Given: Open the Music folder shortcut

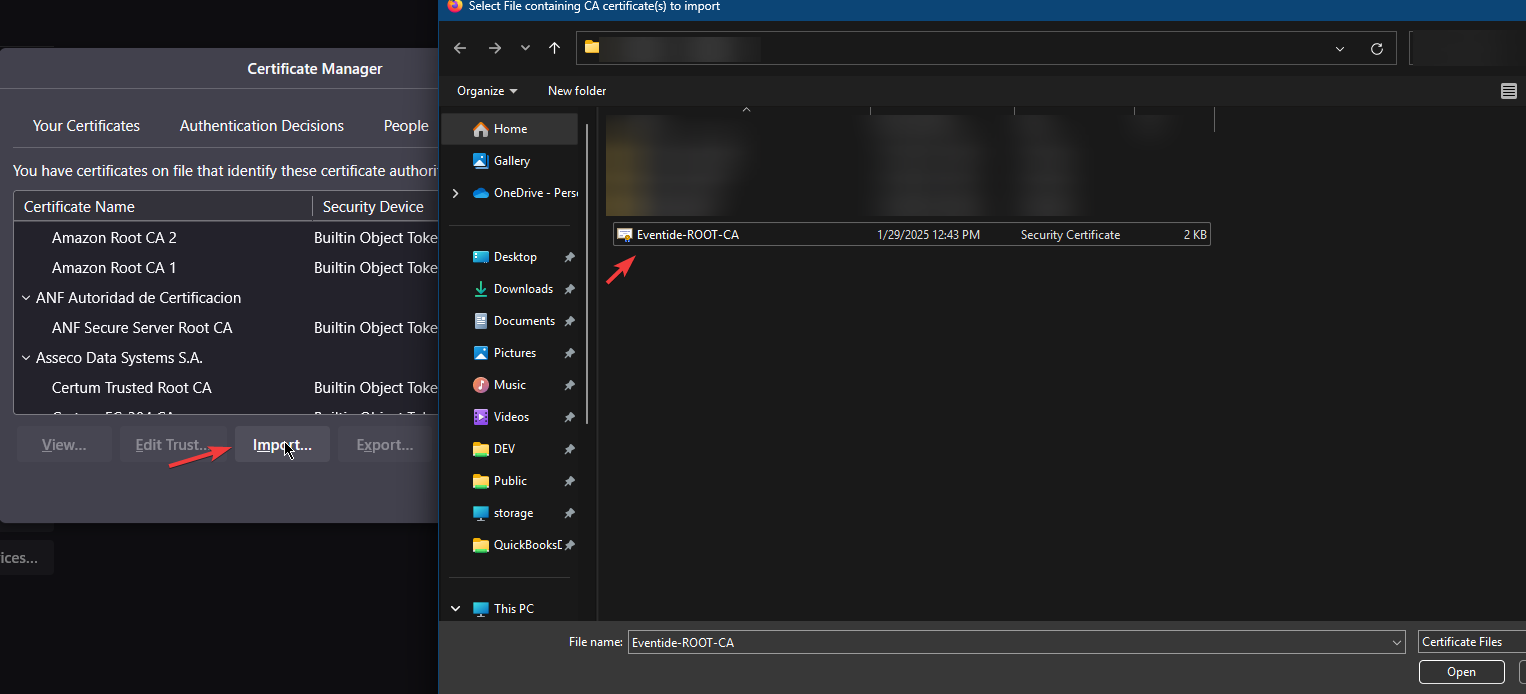Looking at the screenshot, I should click(509, 385).
